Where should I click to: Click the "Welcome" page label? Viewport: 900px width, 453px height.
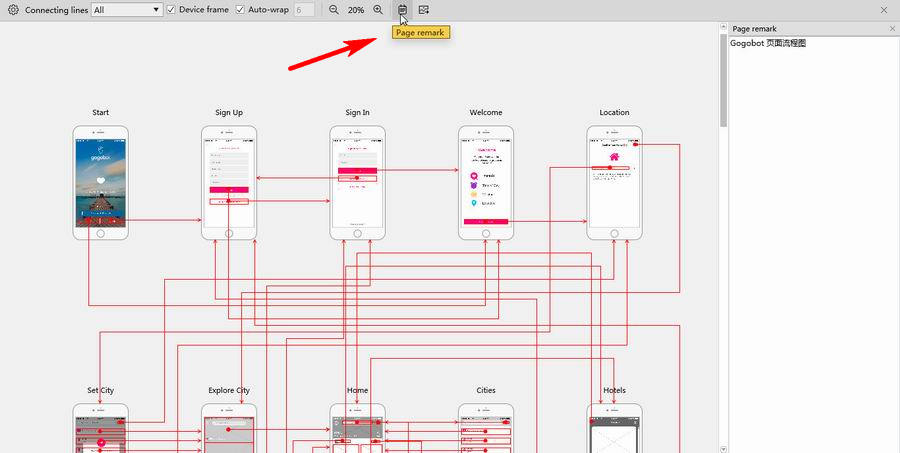click(486, 113)
